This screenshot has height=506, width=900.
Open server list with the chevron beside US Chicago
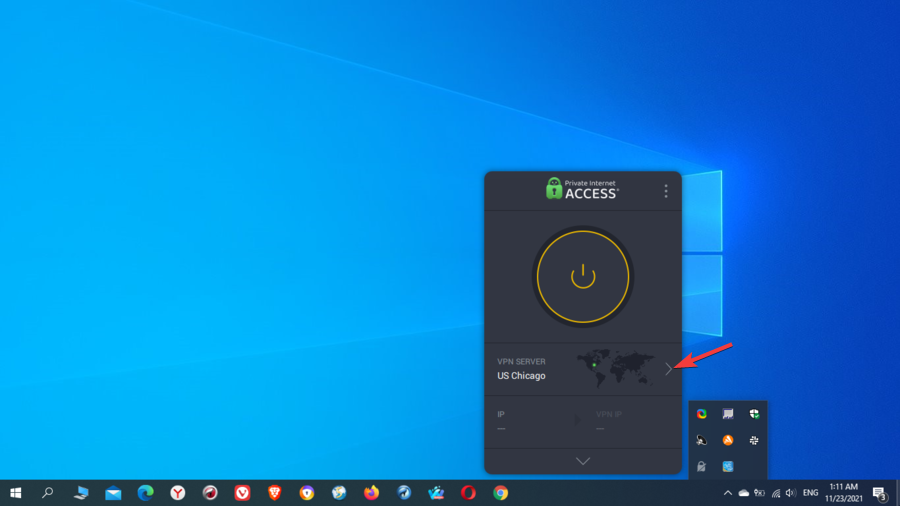click(x=668, y=369)
